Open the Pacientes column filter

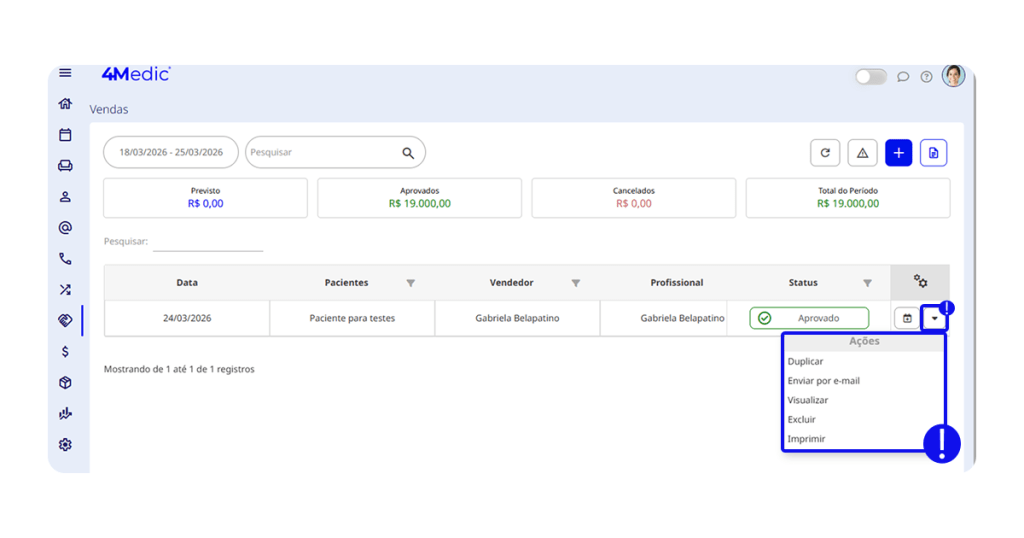coord(410,283)
